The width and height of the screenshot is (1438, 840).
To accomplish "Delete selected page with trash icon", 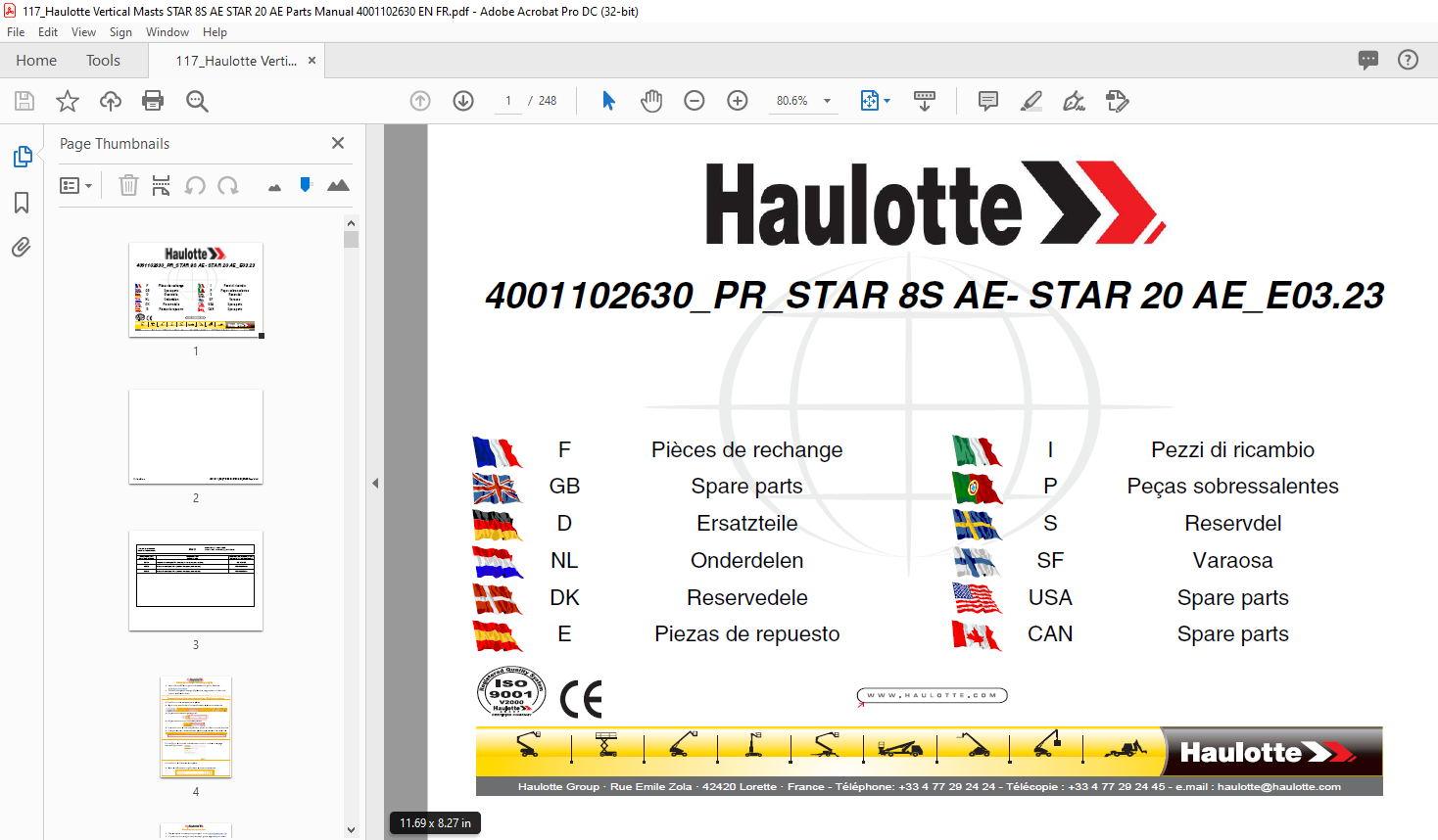I will 128,185.
